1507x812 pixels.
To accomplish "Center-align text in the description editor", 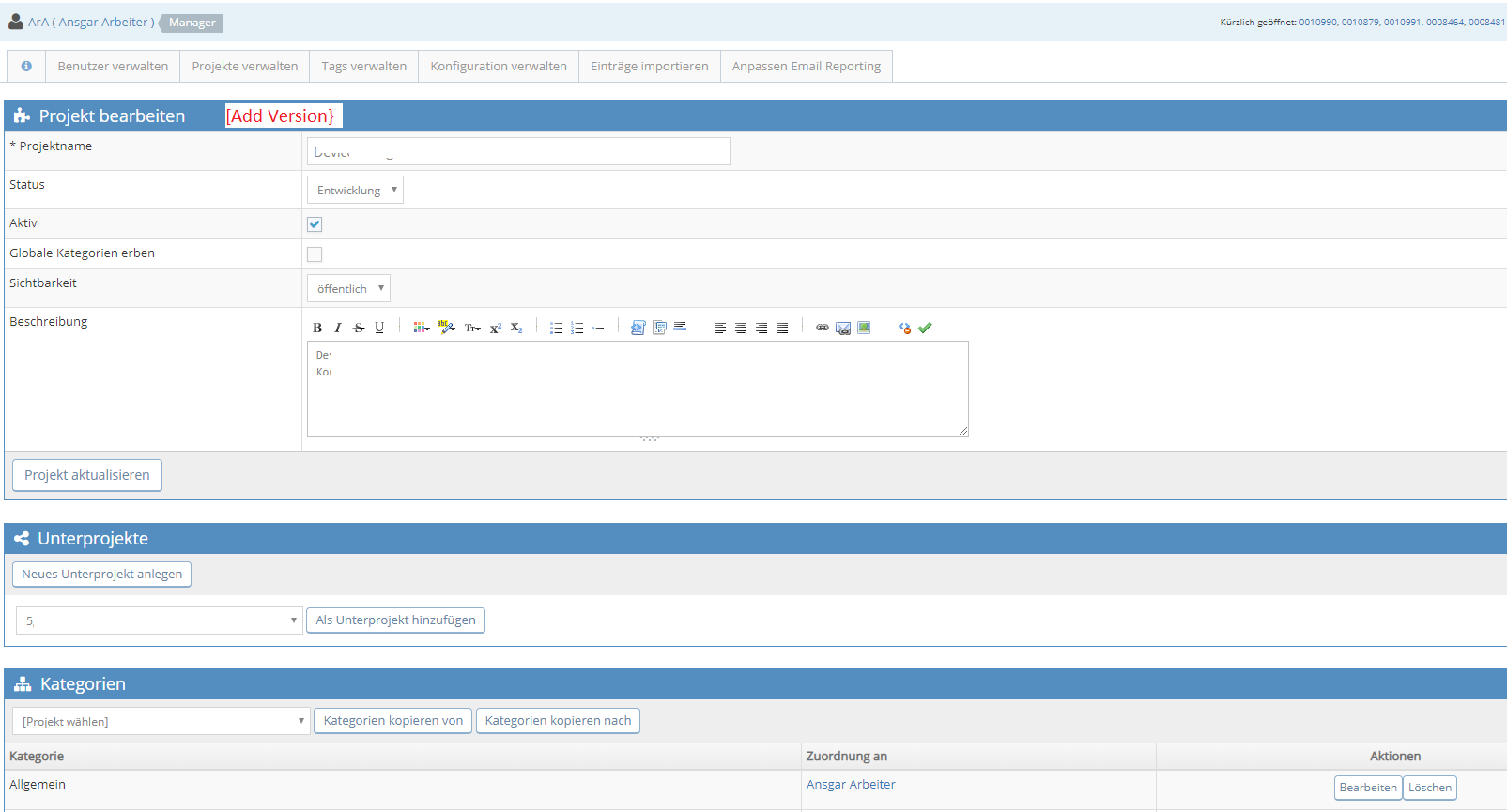I will 741,328.
